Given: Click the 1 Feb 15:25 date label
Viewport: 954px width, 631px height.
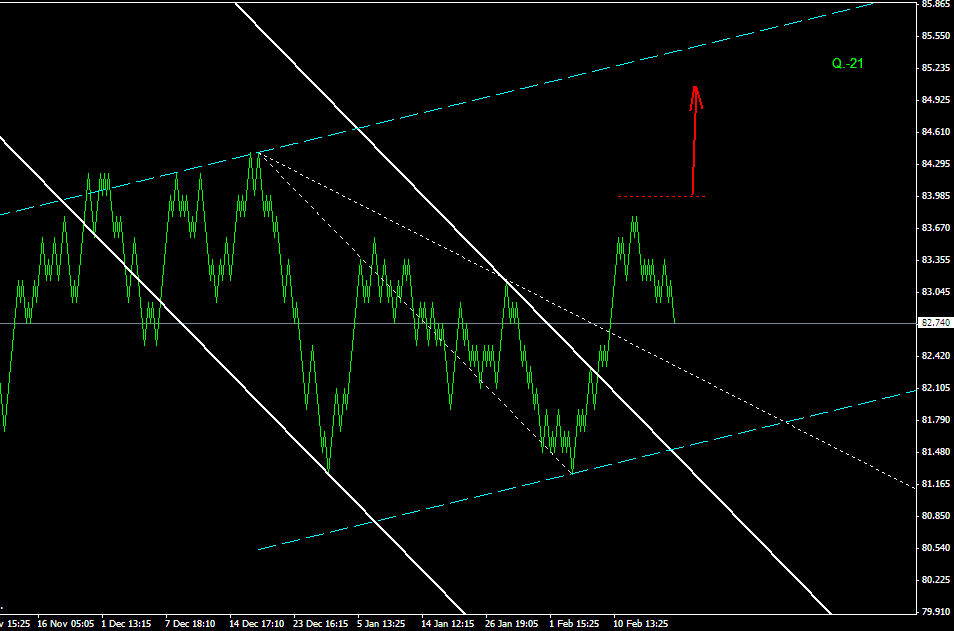Looking at the screenshot, I should [x=574, y=624].
